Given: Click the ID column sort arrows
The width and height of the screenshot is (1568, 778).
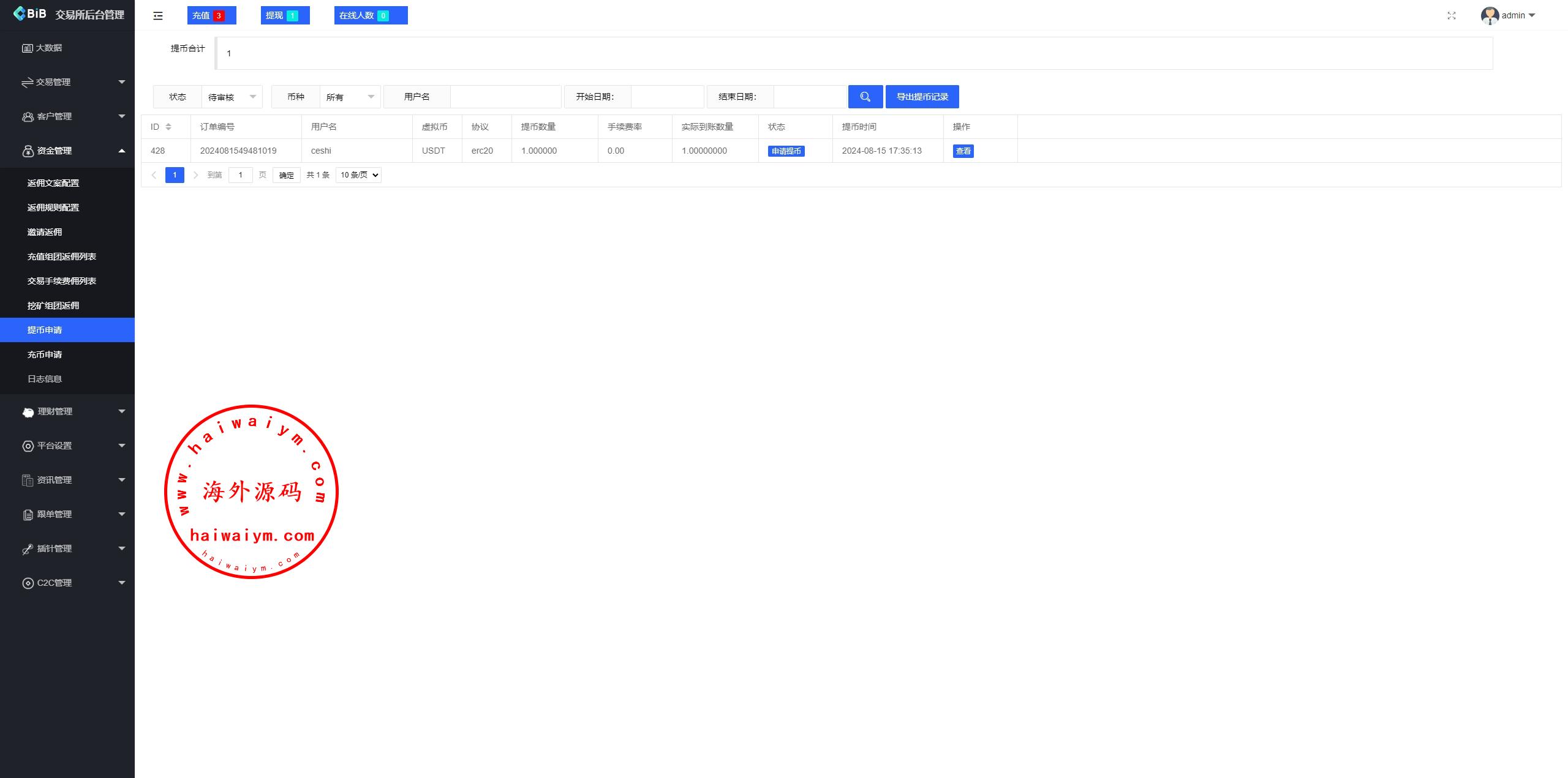Looking at the screenshot, I should click(x=168, y=127).
